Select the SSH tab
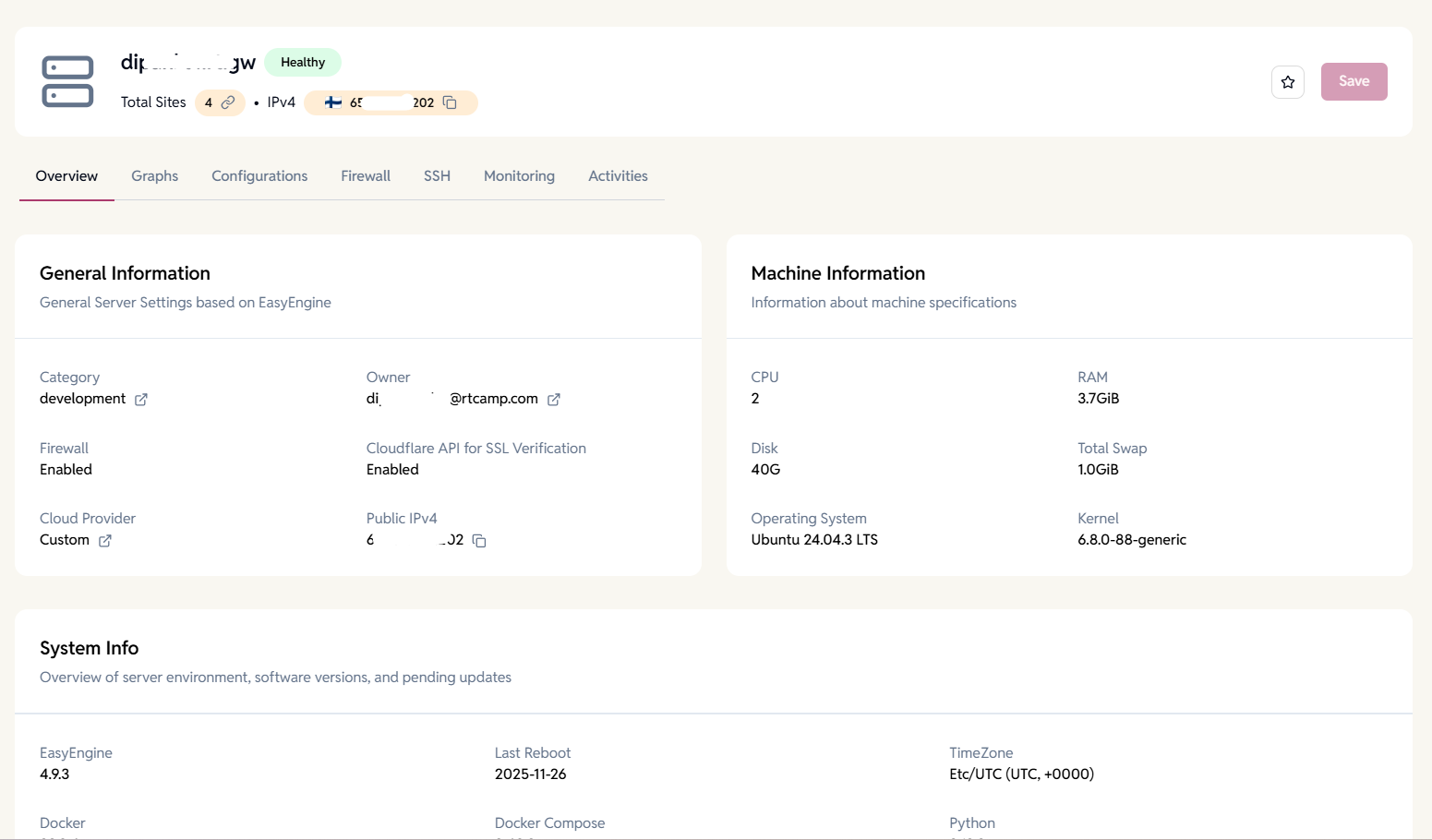Image resolution: width=1432 pixels, height=840 pixels. [437, 176]
